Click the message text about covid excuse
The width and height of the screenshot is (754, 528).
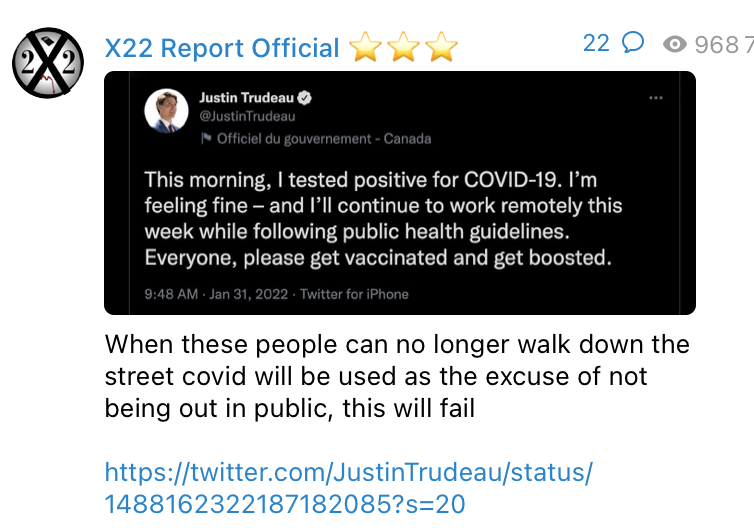396,376
